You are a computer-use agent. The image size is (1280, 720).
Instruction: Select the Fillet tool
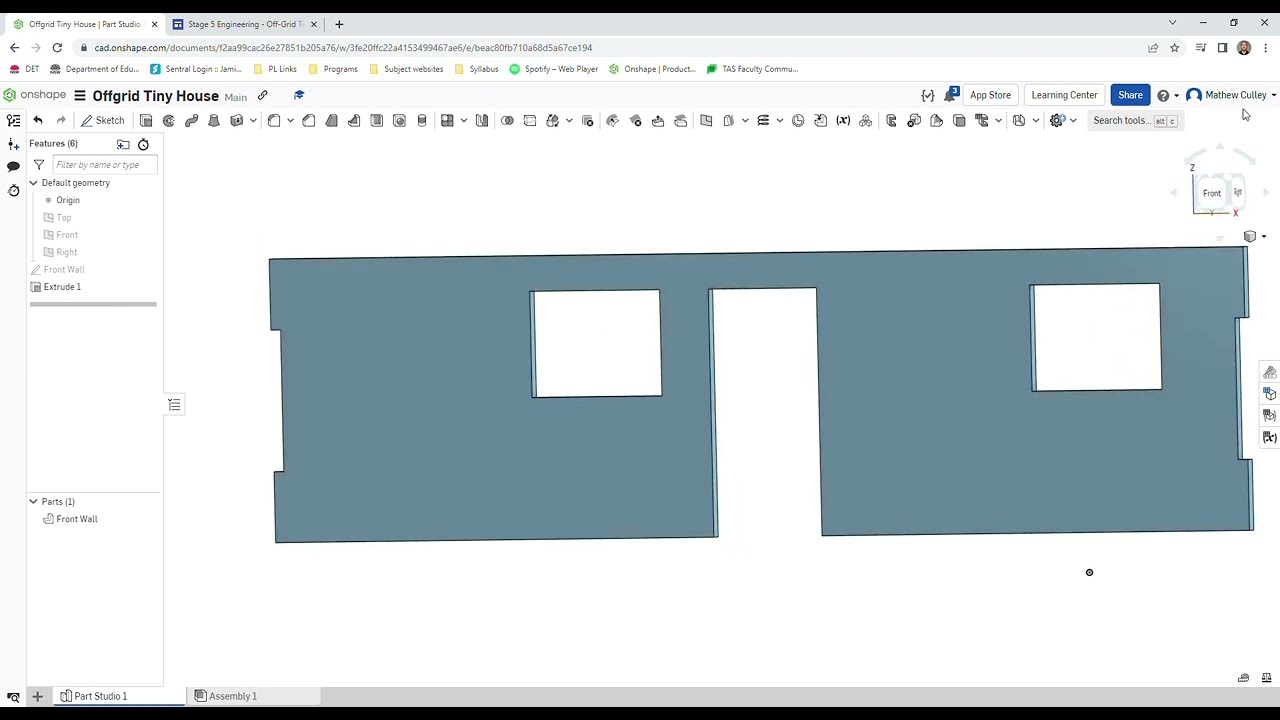(274, 120)
